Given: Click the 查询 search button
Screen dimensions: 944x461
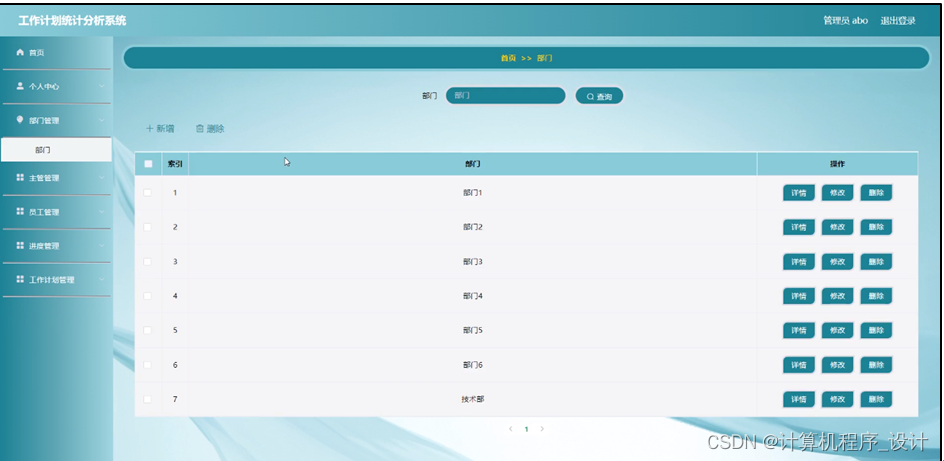Looking at the screenshot, I should click(x=599, y=96).
